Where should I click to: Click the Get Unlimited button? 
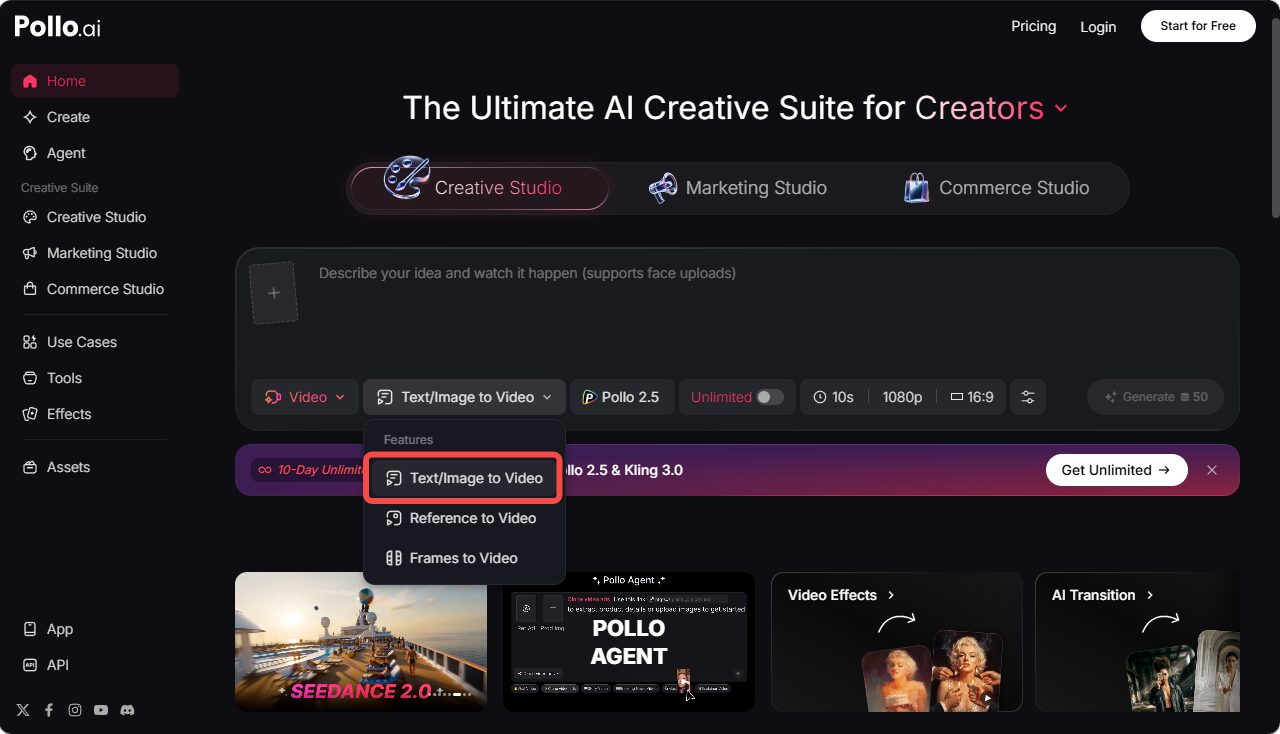(x=1116, y=470)
